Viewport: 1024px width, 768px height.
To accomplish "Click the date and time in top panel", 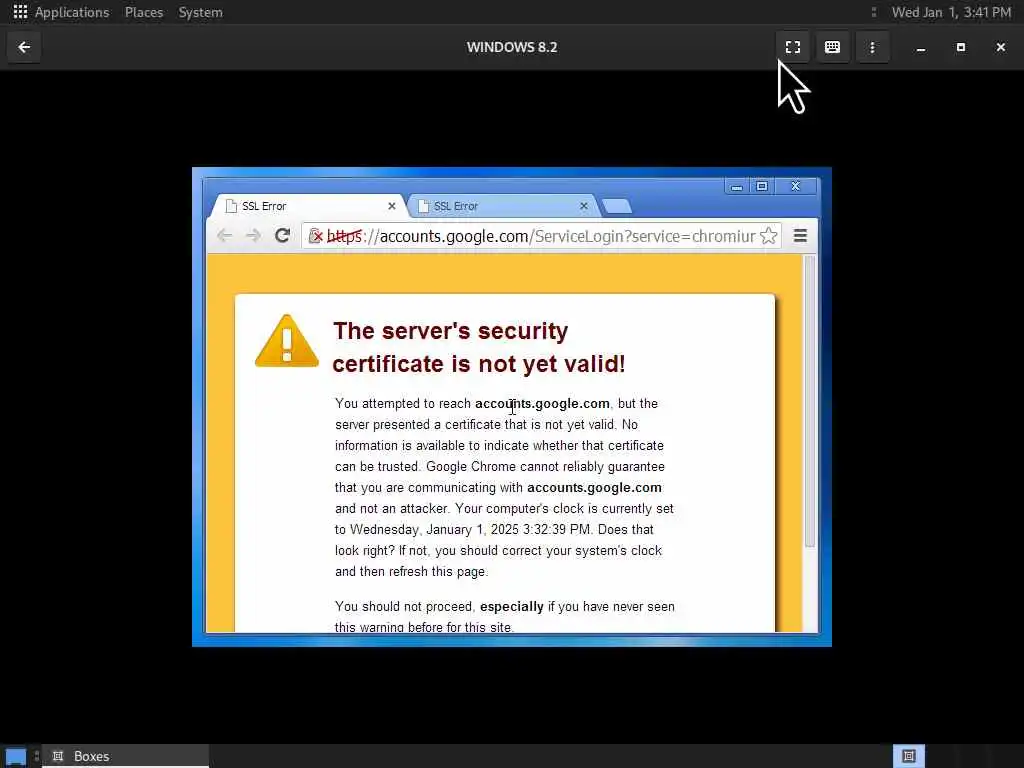I will 951,12.
